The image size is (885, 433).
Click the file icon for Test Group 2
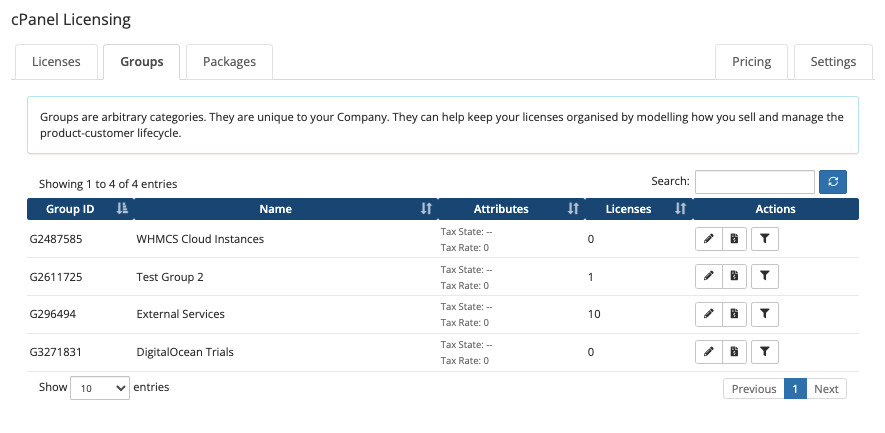point(734,277)
